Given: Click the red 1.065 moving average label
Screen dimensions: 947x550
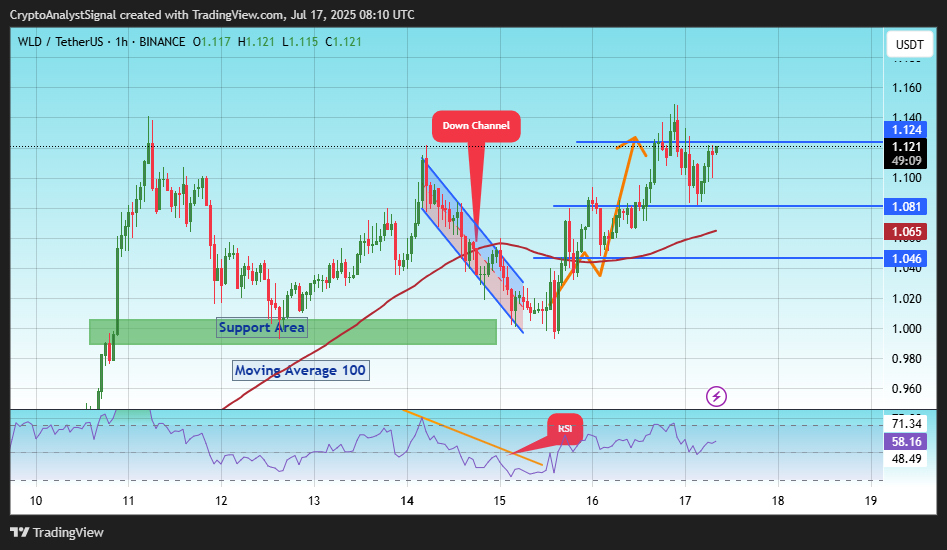Looking at the screenshot, I should coord(905,232).
